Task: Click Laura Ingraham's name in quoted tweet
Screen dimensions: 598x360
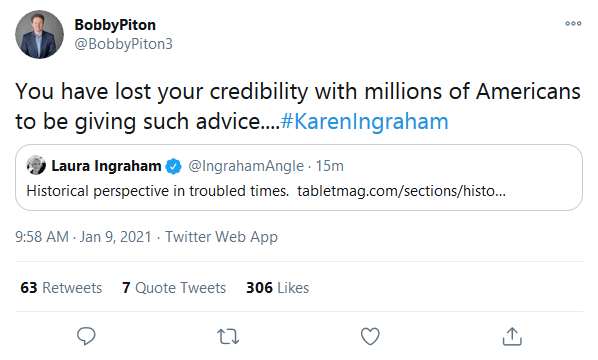Action: (x=106, y=166)
